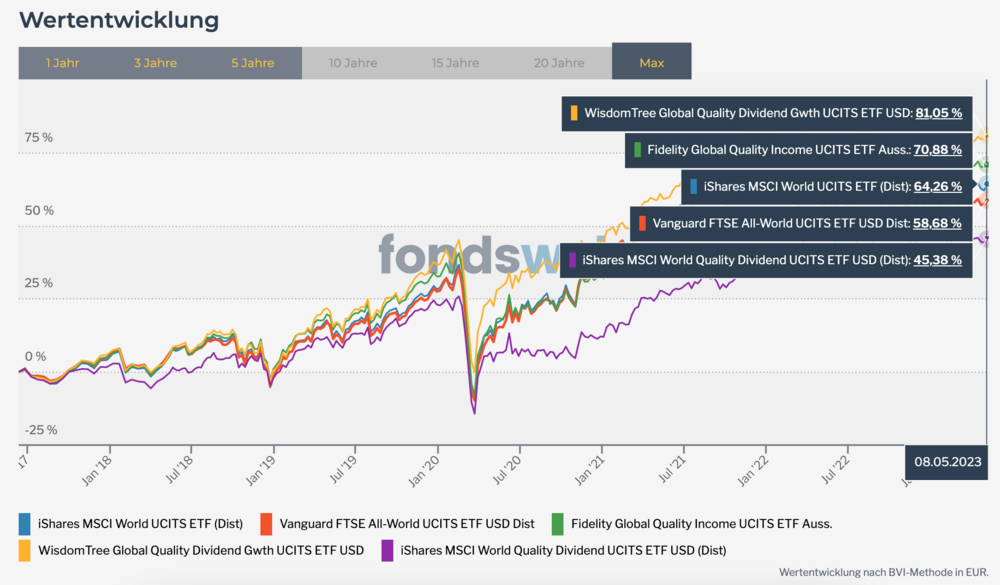Click the blue iShares MSCI World legend swatch
The height and width of the screenshot is (585, 1000).
tap(25, 524)
